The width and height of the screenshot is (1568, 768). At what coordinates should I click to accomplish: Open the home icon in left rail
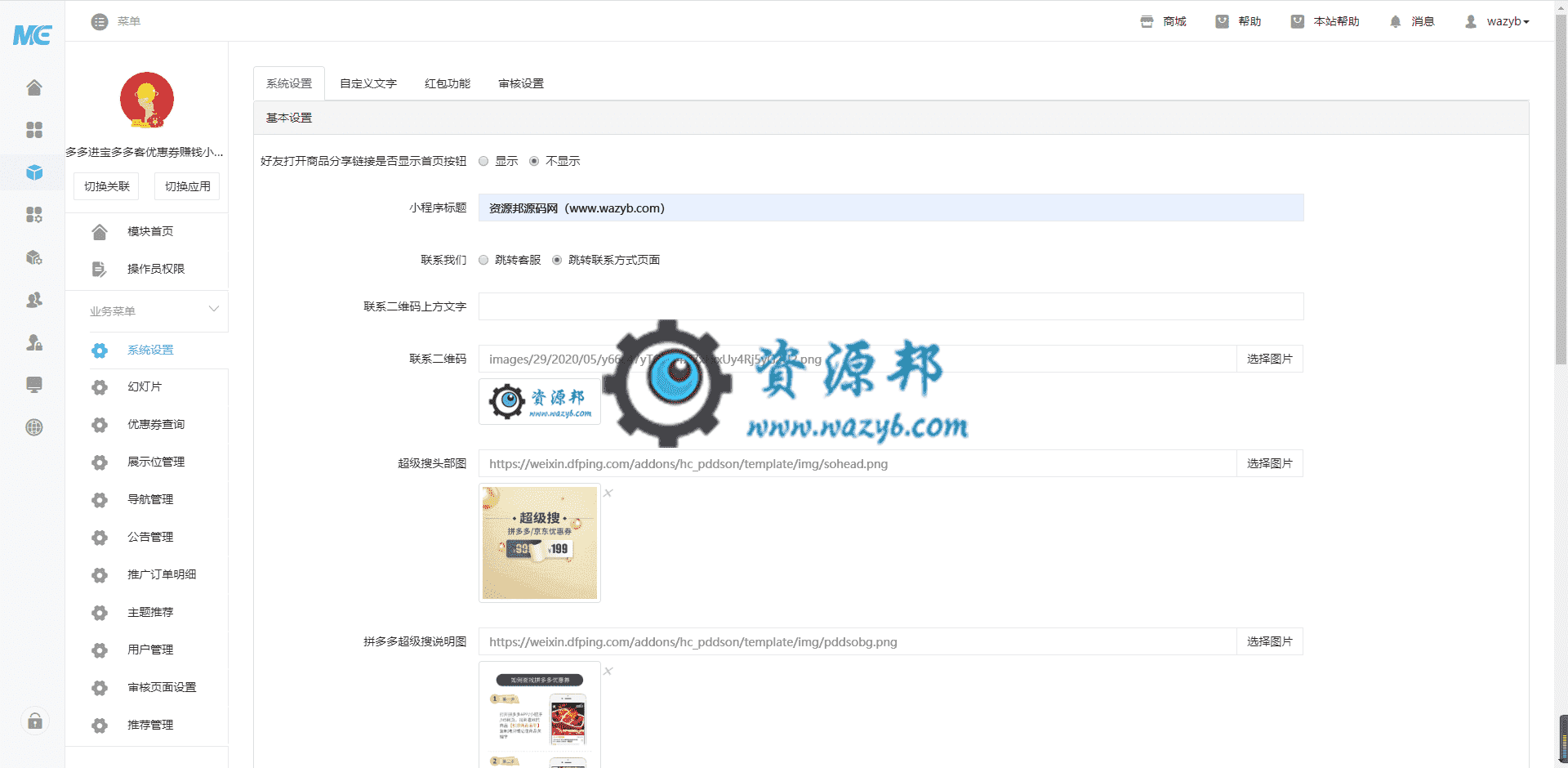coord(33,87)
